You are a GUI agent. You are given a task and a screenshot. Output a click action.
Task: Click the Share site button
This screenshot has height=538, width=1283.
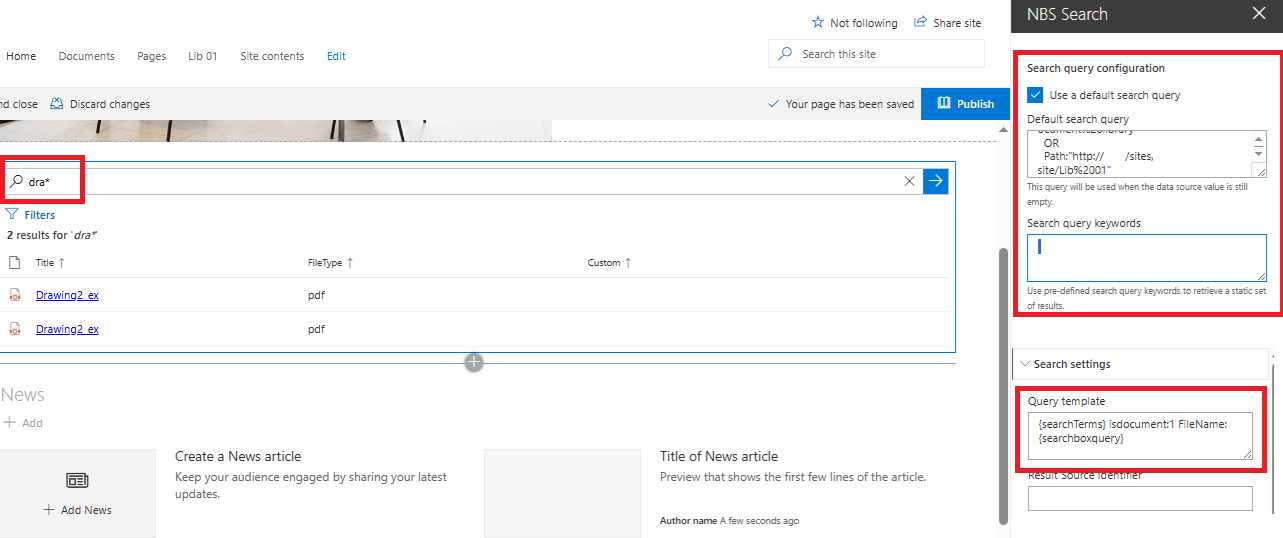[x=947, y=22]
